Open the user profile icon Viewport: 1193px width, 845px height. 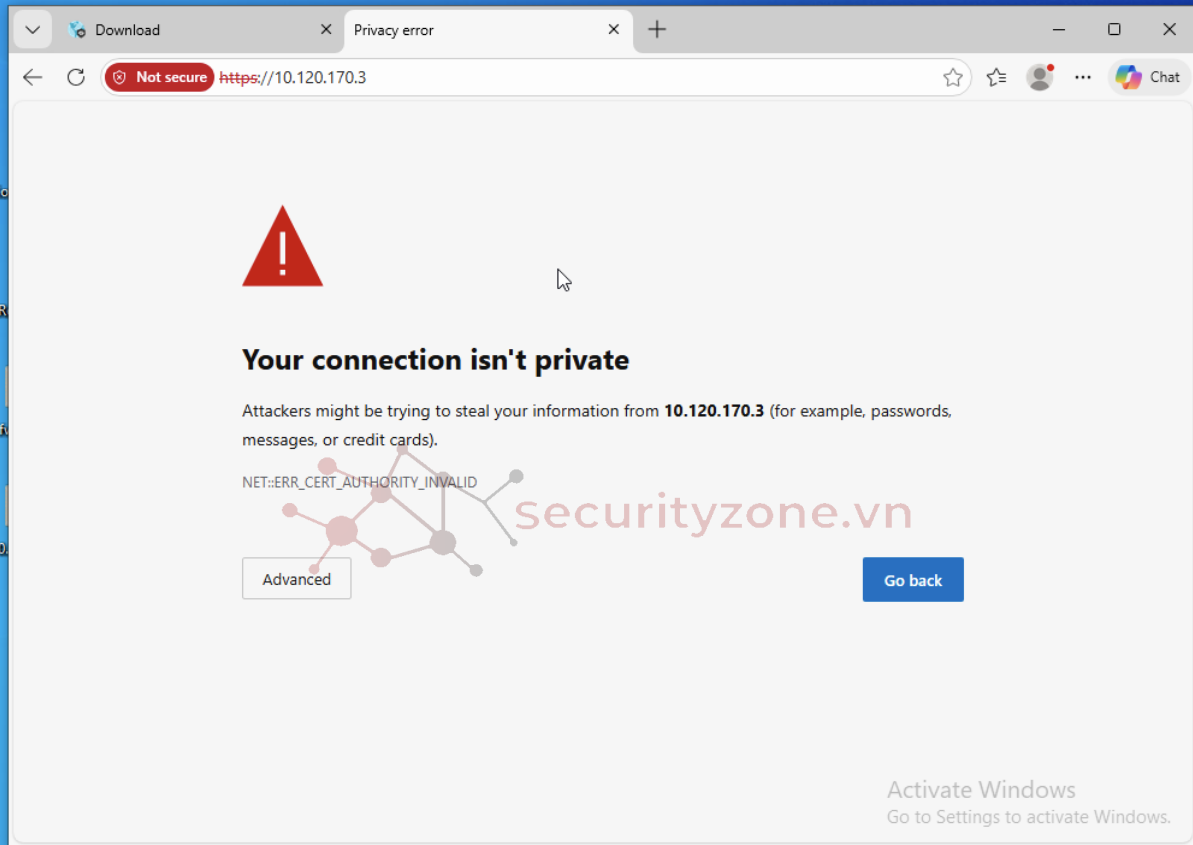tap(1040, 77)
